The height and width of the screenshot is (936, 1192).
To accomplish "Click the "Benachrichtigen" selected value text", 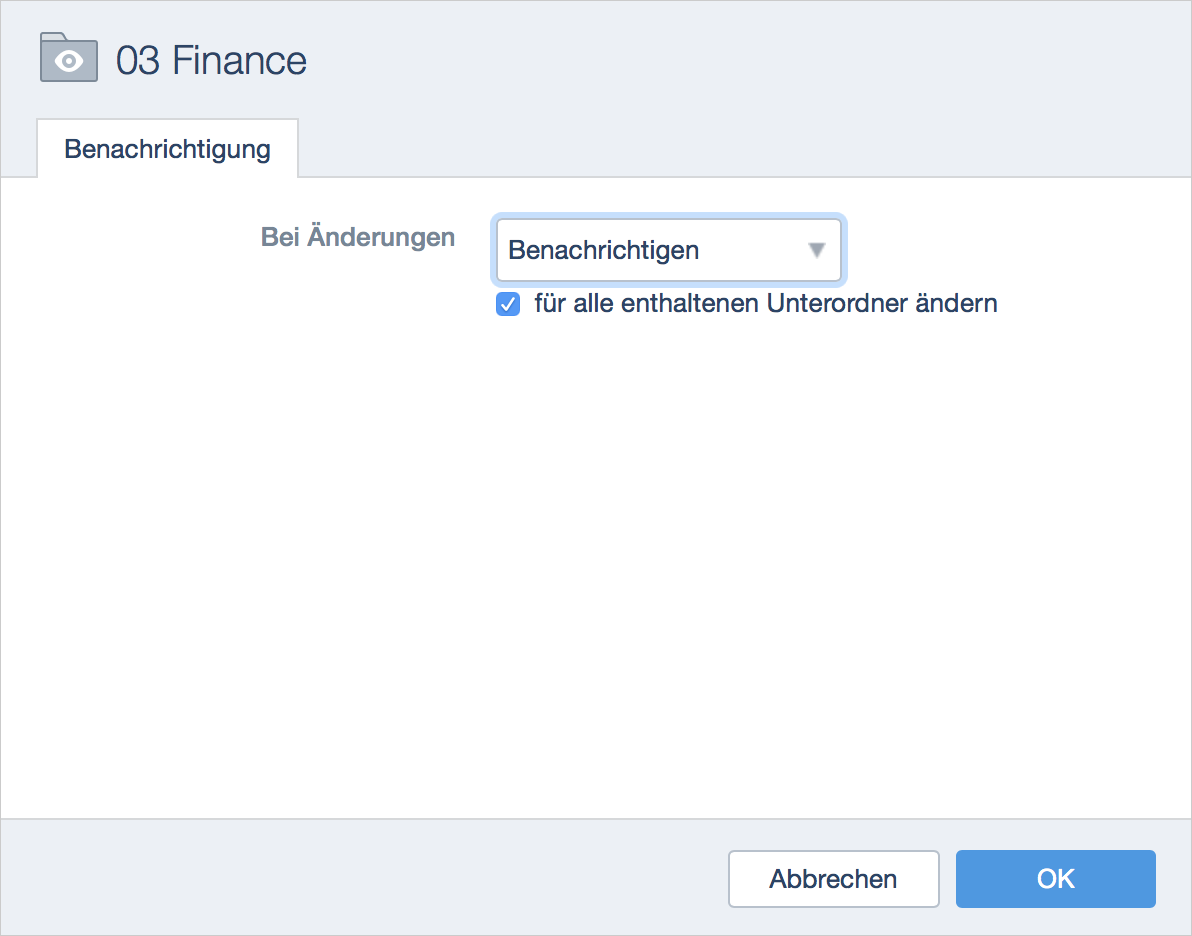I will tap(603, 250).
